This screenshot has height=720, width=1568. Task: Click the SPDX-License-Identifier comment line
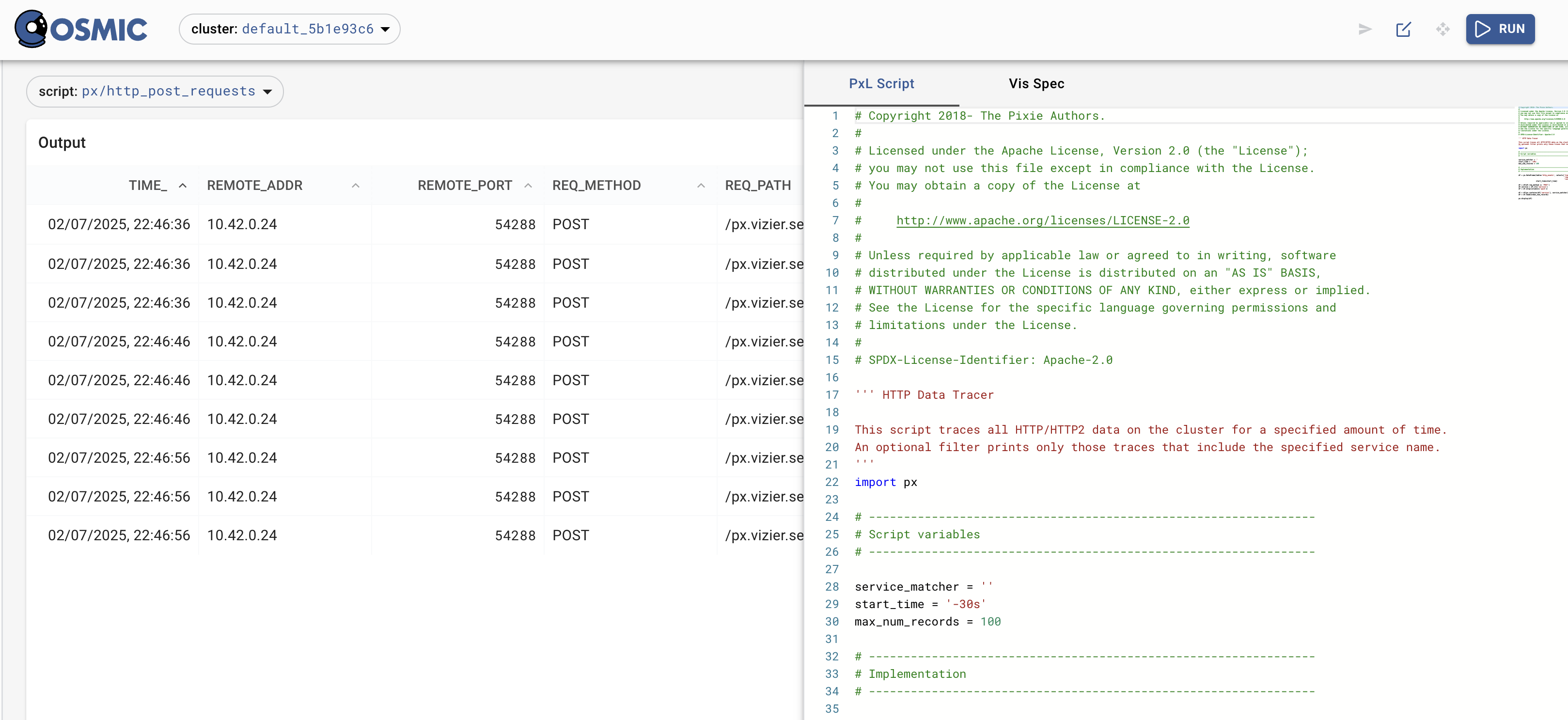(983, 360)
